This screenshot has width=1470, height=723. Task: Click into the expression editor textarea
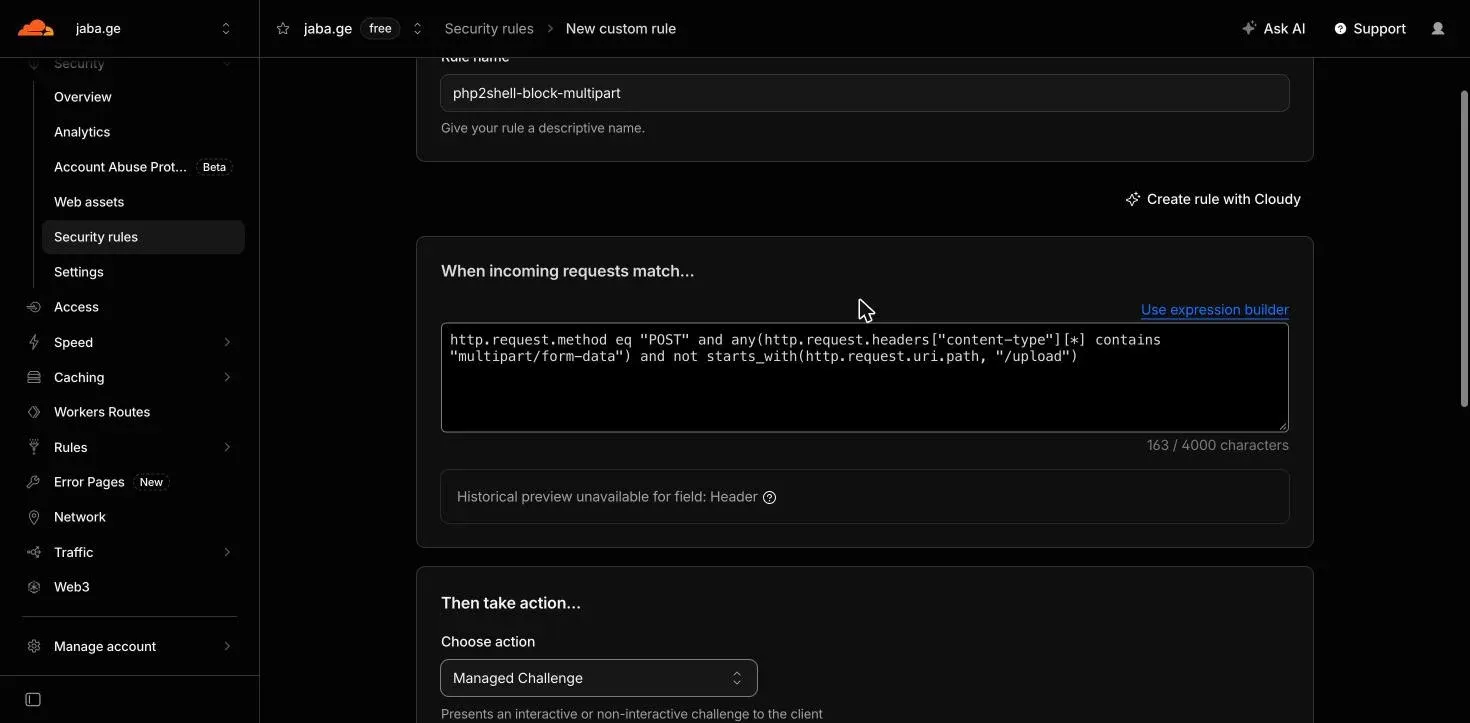(864, 378)
